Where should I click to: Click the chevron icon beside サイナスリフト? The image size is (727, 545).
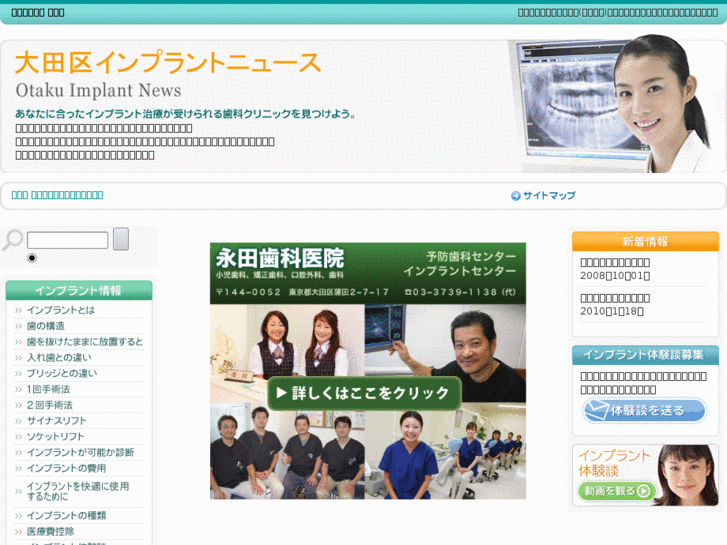click(x=18, y=421)
